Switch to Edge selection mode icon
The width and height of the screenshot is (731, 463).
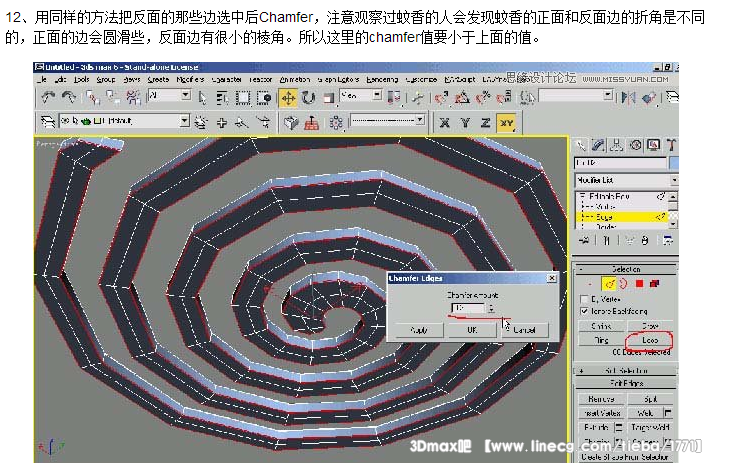pyautogui.click(x=609, y=283)
